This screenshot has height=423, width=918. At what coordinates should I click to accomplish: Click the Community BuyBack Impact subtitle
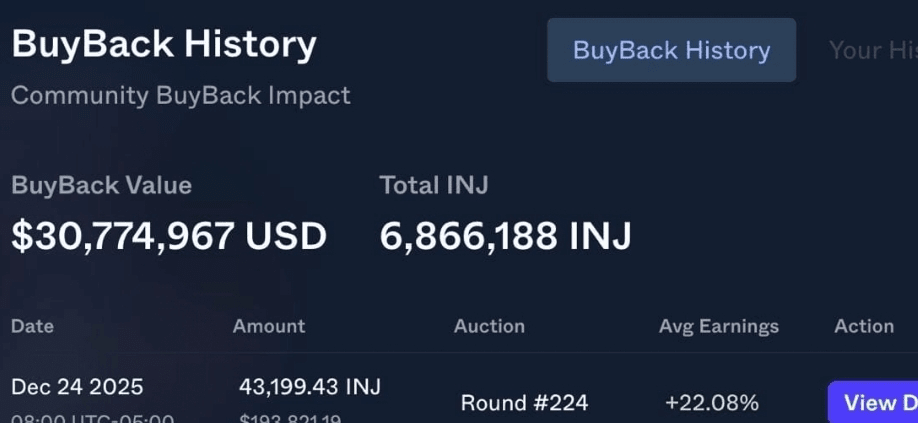pyautogui.click(x=181, y=96)
